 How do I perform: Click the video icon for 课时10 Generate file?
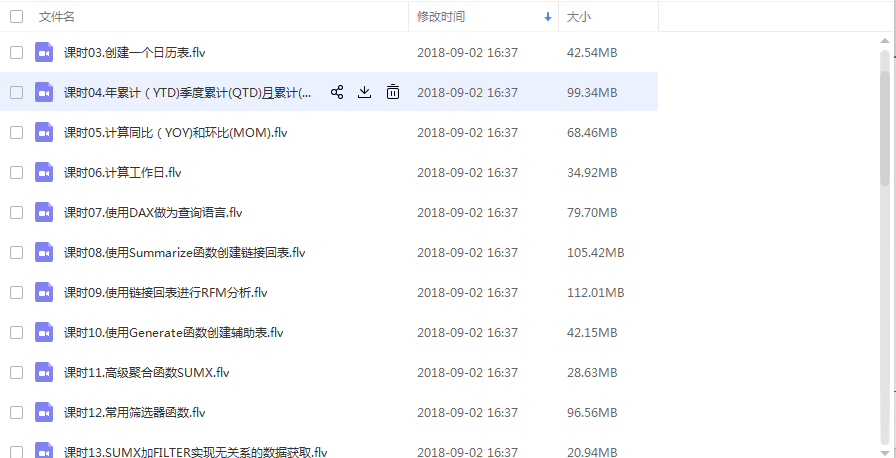click(x=44, y=332)
